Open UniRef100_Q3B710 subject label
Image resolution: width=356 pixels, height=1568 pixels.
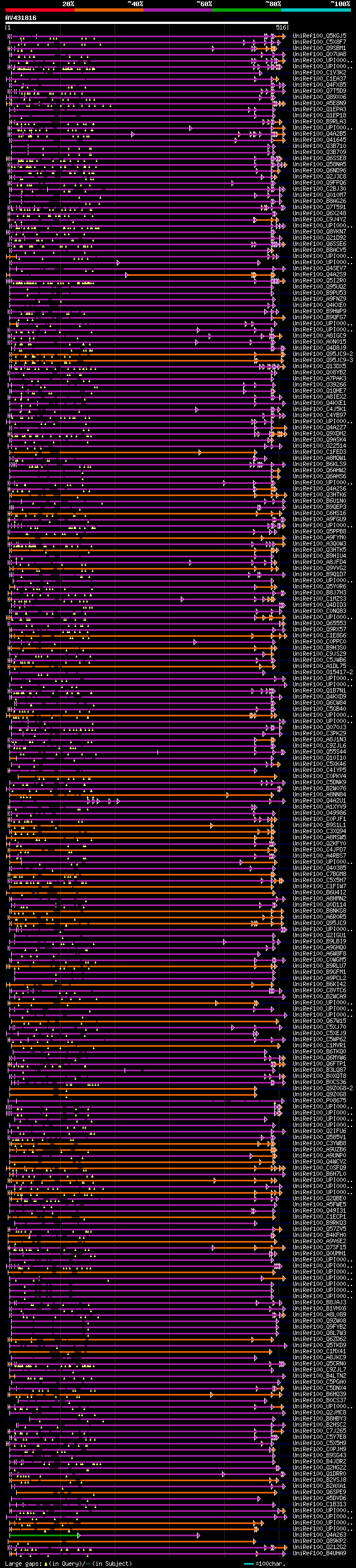coord(319,146)
